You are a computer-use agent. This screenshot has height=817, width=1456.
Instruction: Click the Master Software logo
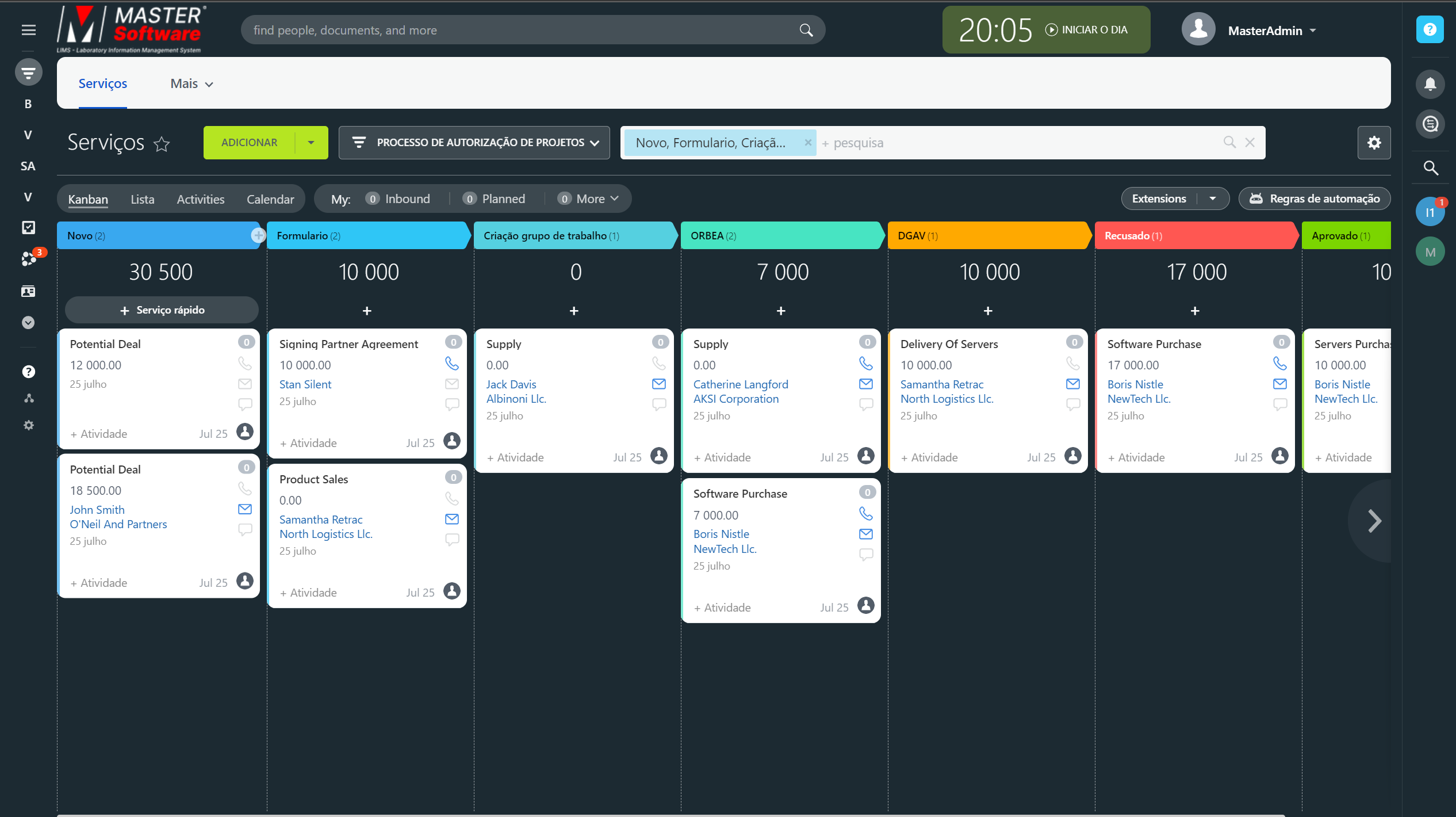point(132,29)
